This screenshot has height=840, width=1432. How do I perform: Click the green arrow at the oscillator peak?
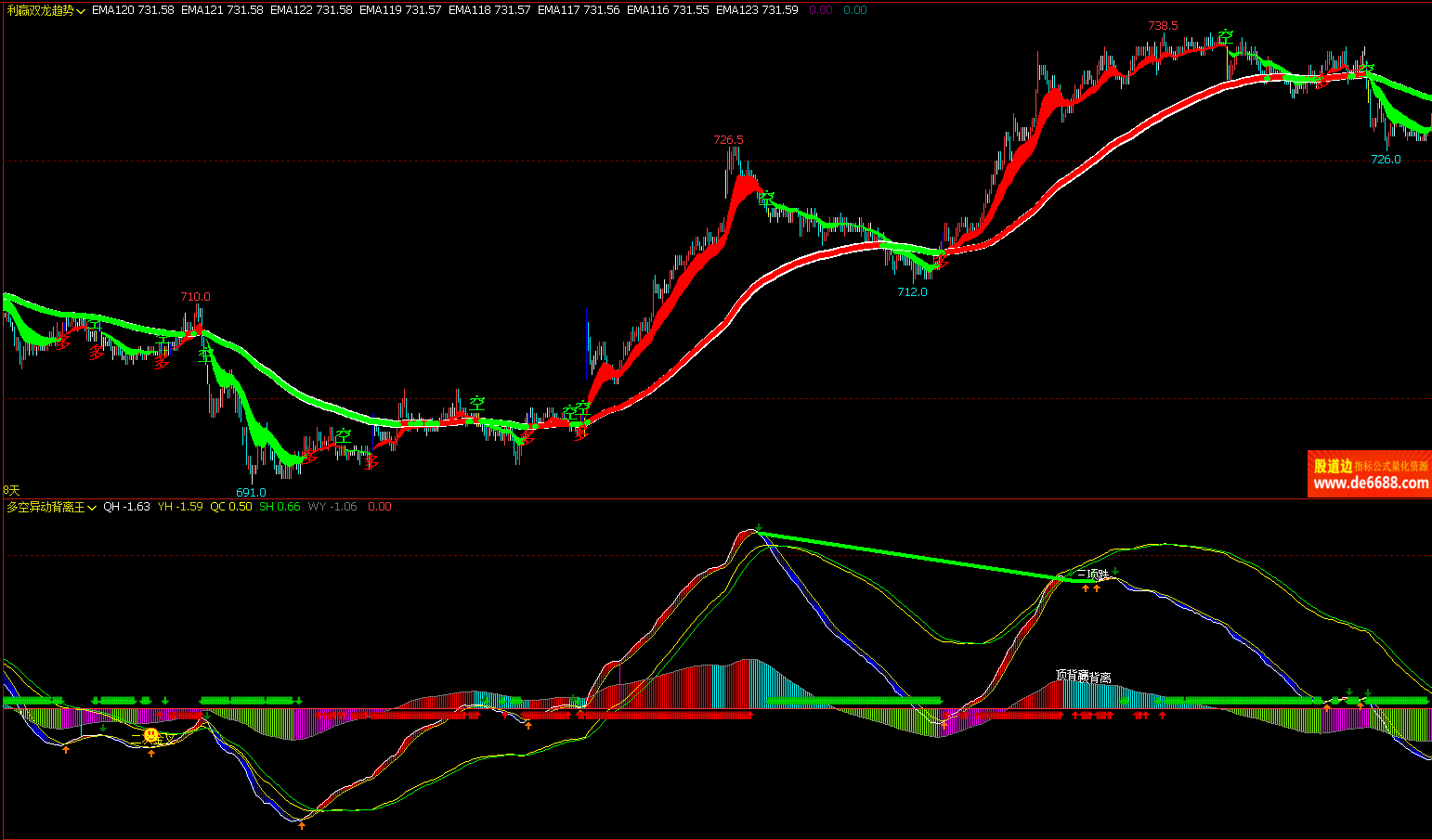point(759,528)
